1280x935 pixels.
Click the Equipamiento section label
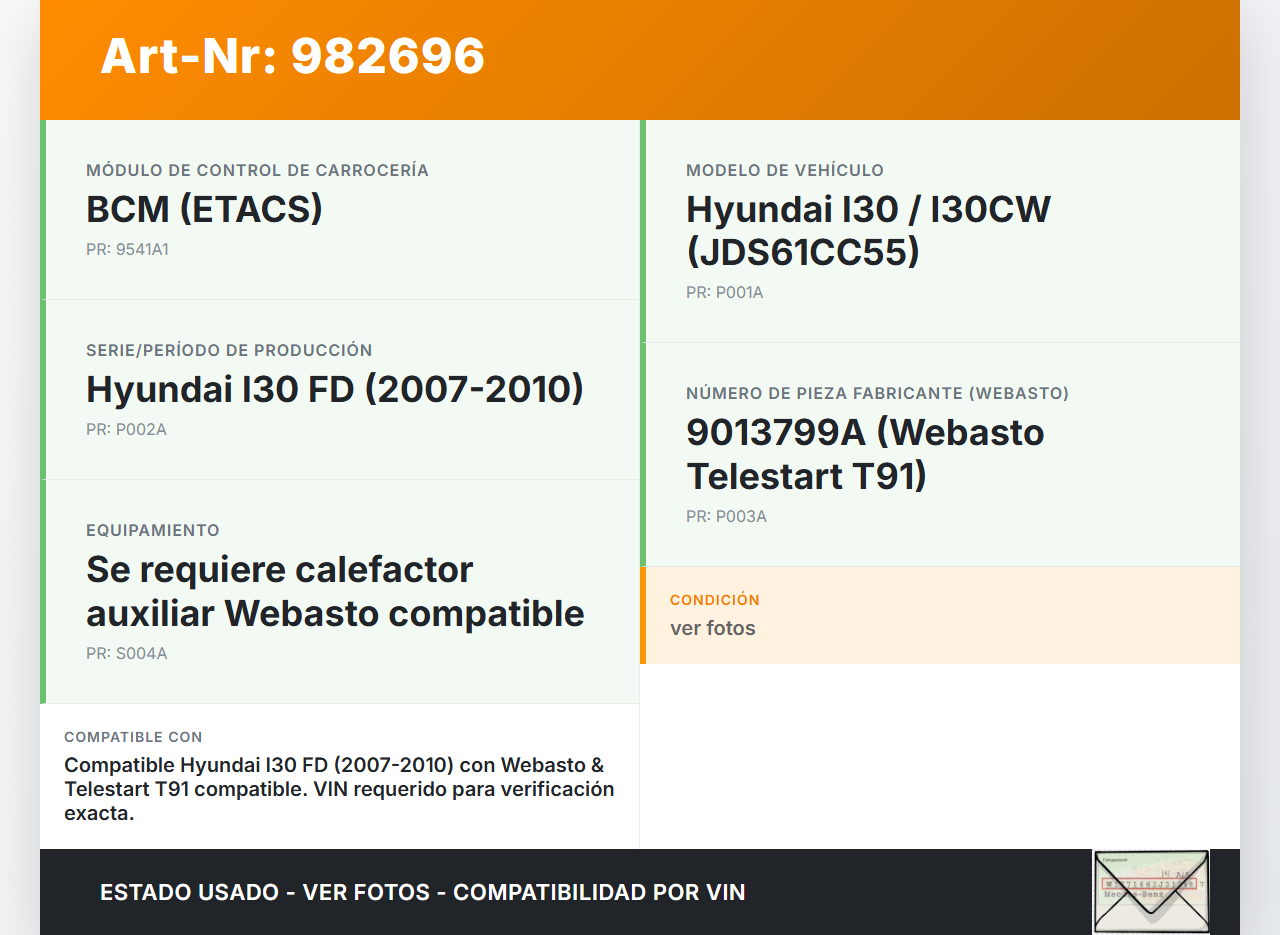[152, 530]
